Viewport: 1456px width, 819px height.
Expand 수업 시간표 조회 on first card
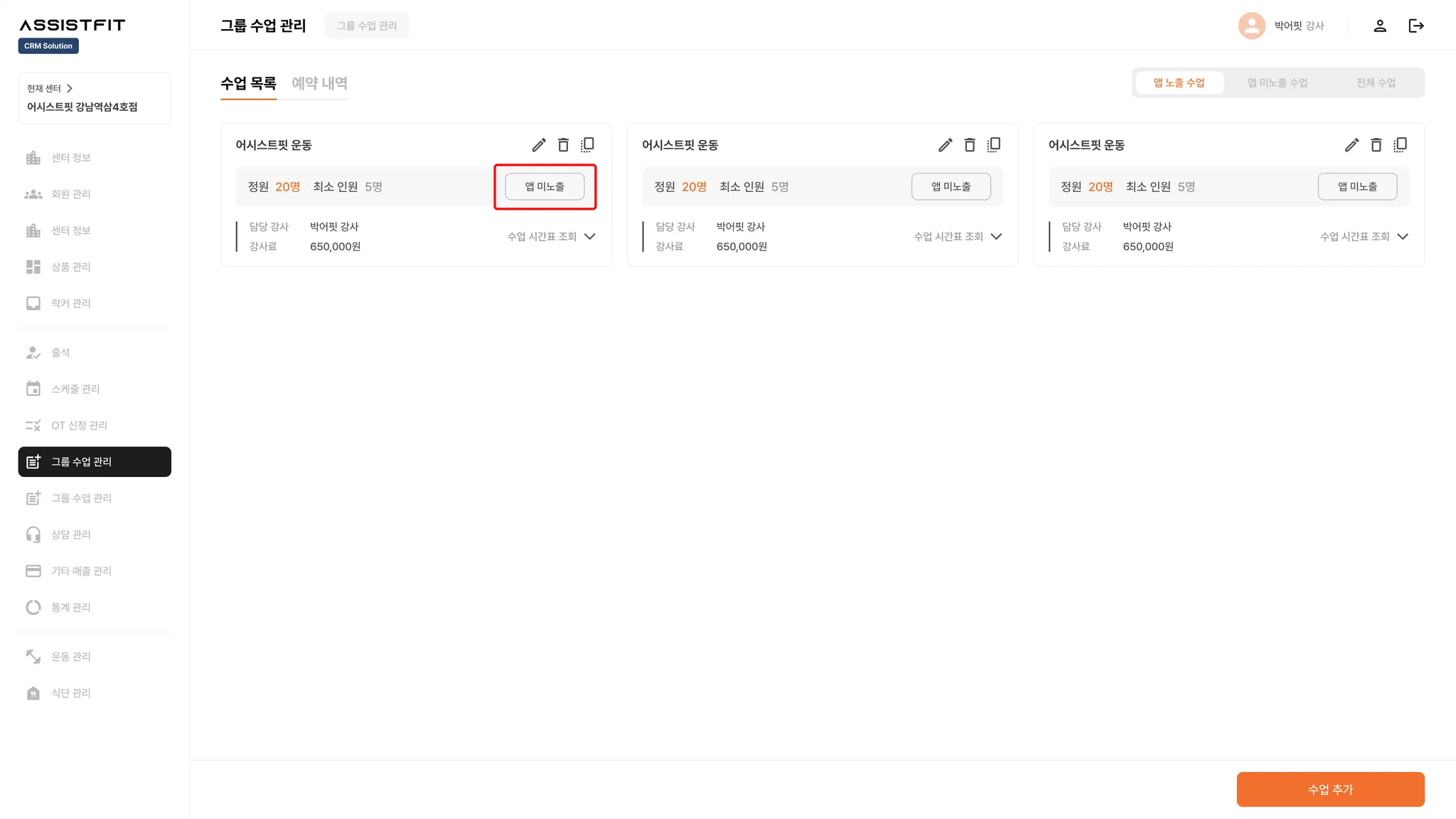(551, 237)
